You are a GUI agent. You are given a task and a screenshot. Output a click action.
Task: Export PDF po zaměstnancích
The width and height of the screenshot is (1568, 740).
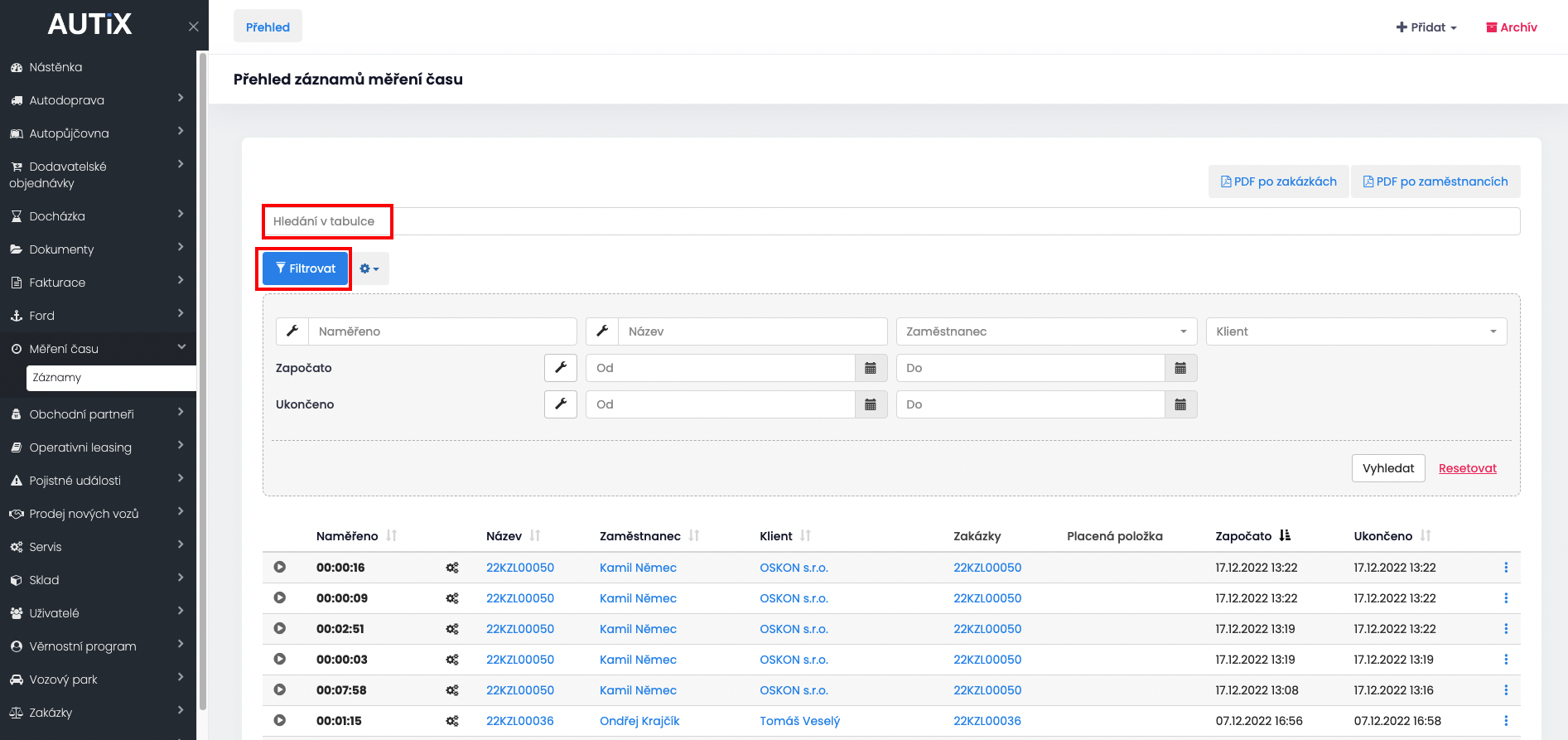point(1435,181)
